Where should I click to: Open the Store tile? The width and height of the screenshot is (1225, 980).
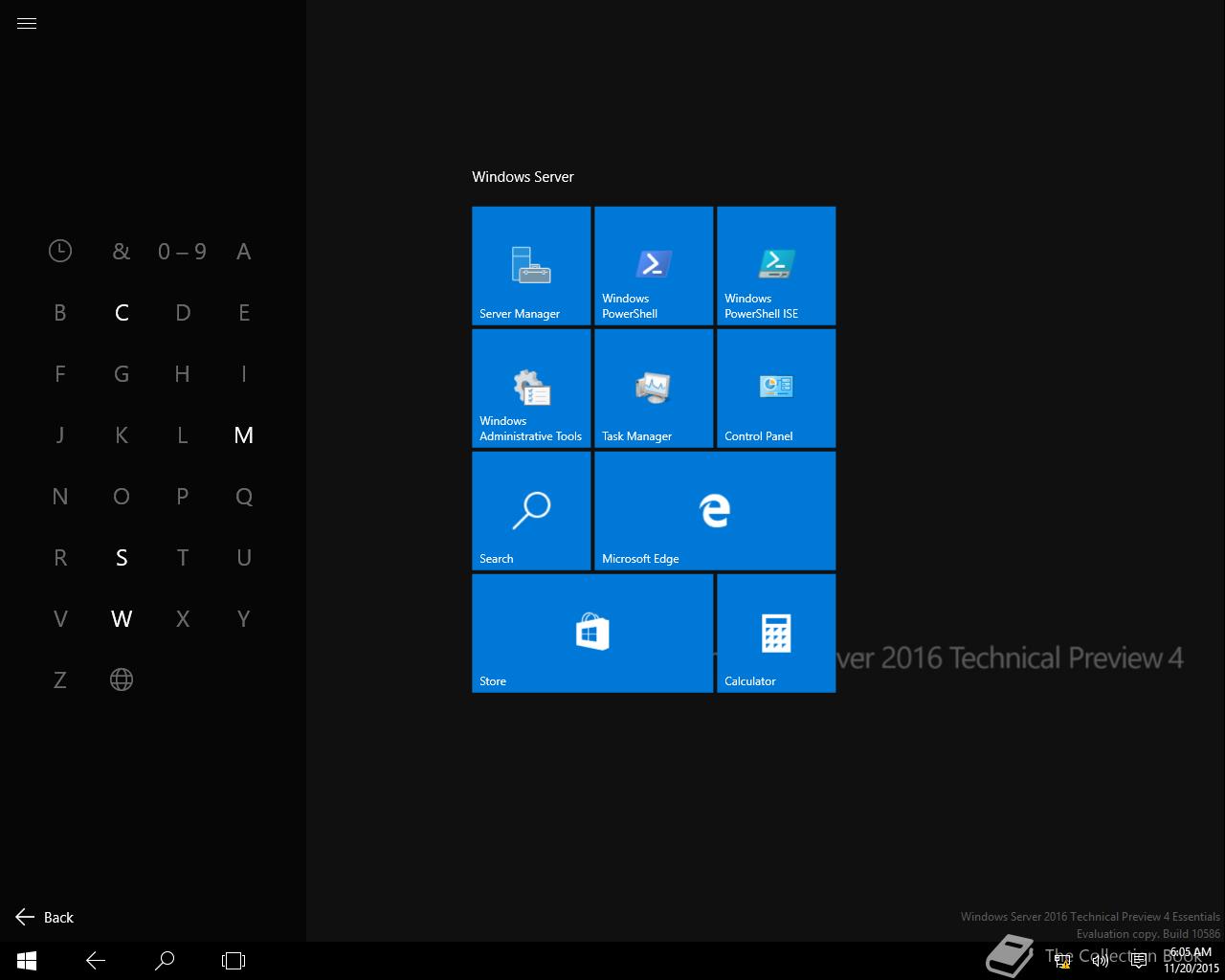[592, 634]
